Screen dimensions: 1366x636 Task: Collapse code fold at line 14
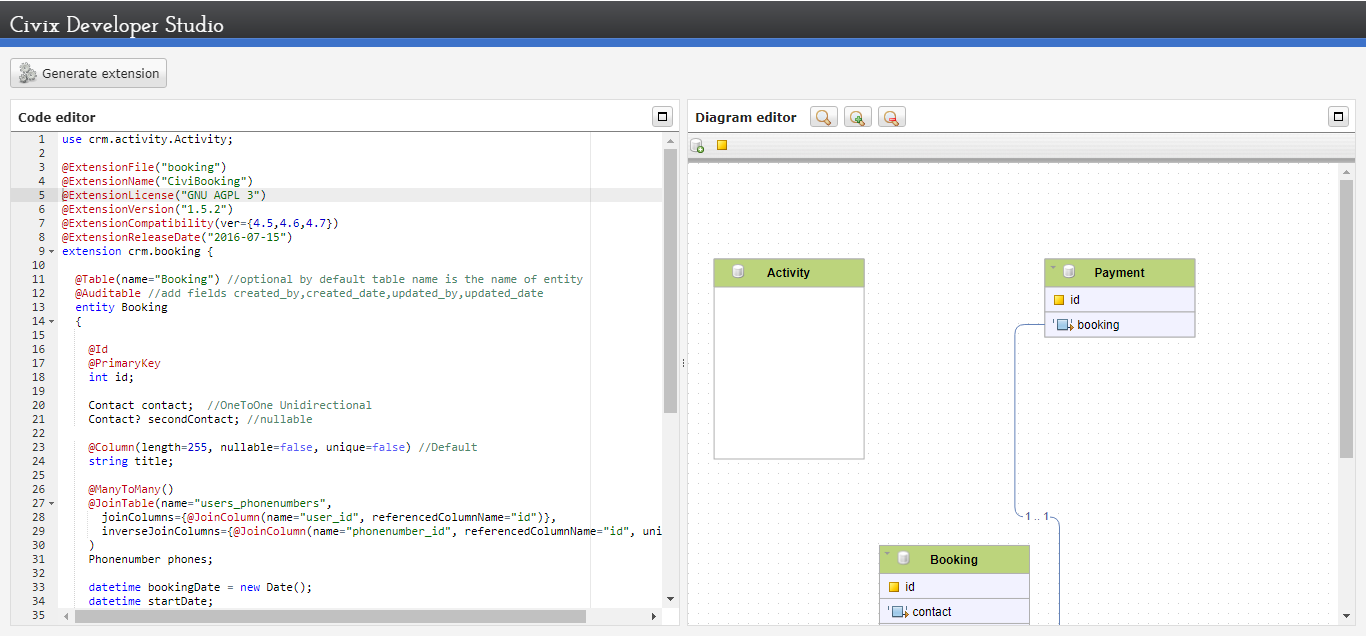tap(52, 322)
